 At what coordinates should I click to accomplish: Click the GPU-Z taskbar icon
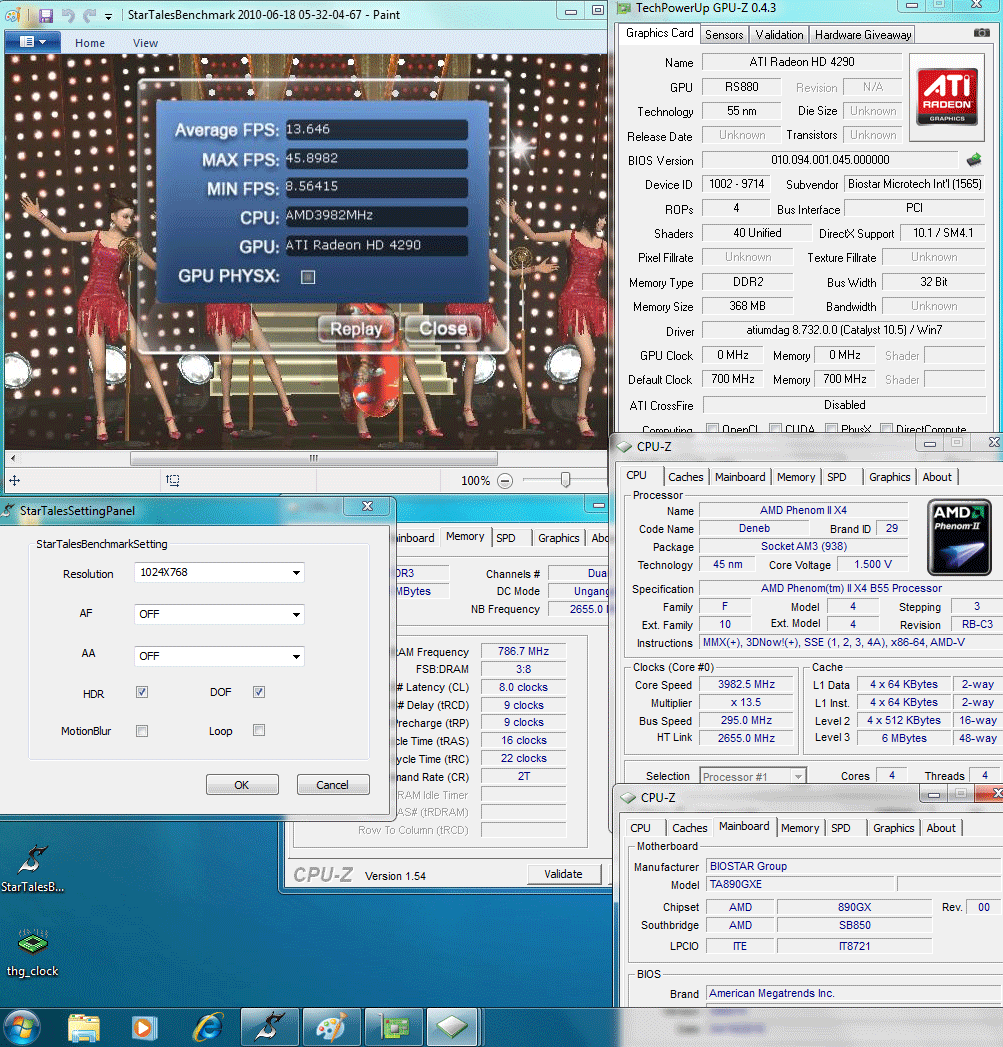[394, 1027]
